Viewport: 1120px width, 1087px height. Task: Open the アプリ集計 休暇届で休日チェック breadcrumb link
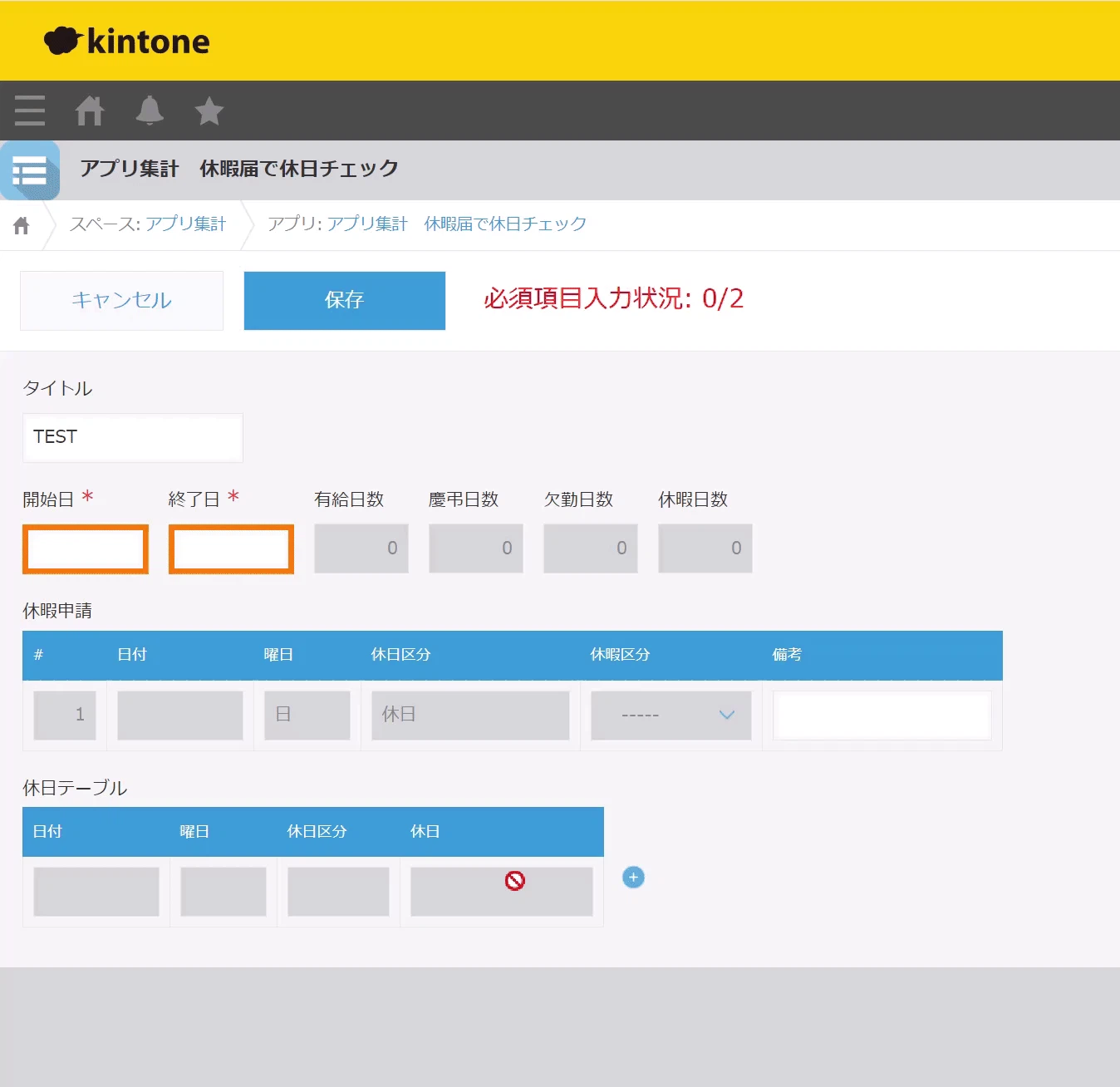457,224
